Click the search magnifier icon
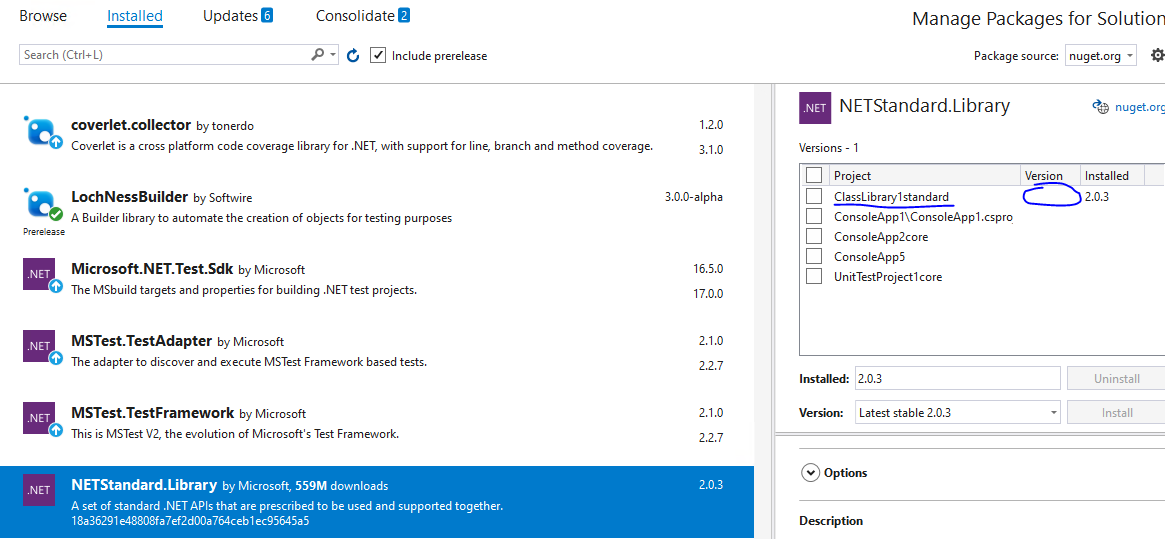 pyautogui.click(x=317, y=54)
